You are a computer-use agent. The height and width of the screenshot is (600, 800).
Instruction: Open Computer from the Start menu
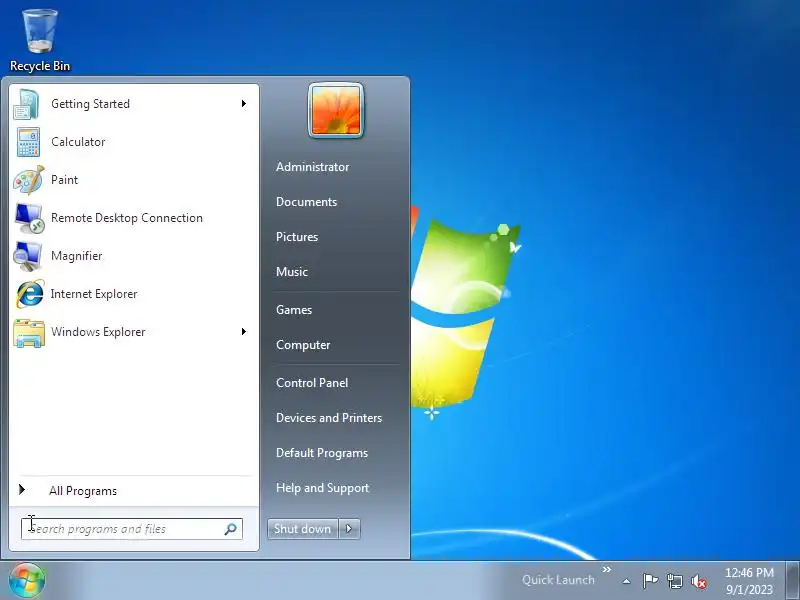[x=303, y=345]
